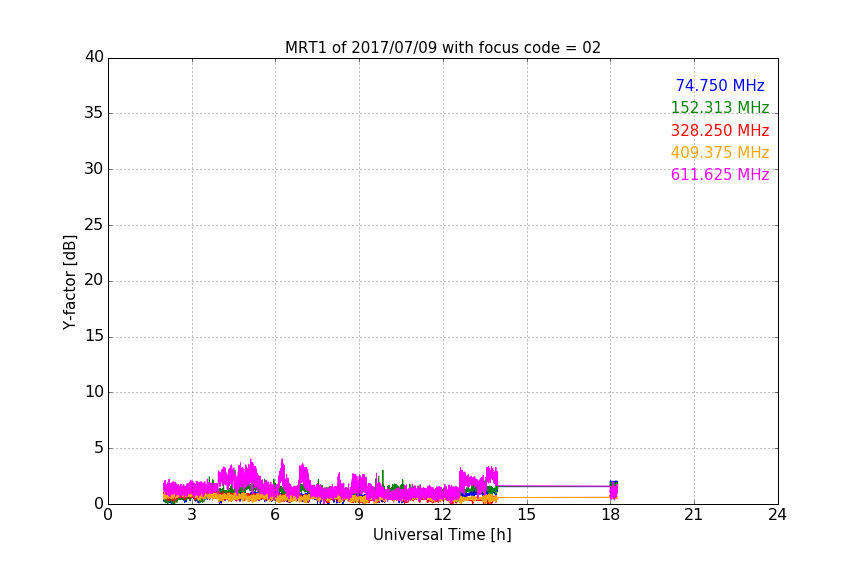The width and height of the screenshot is (864, 576).
Task: Select the 328.250 MHz legend label
Action: (720, 130)
